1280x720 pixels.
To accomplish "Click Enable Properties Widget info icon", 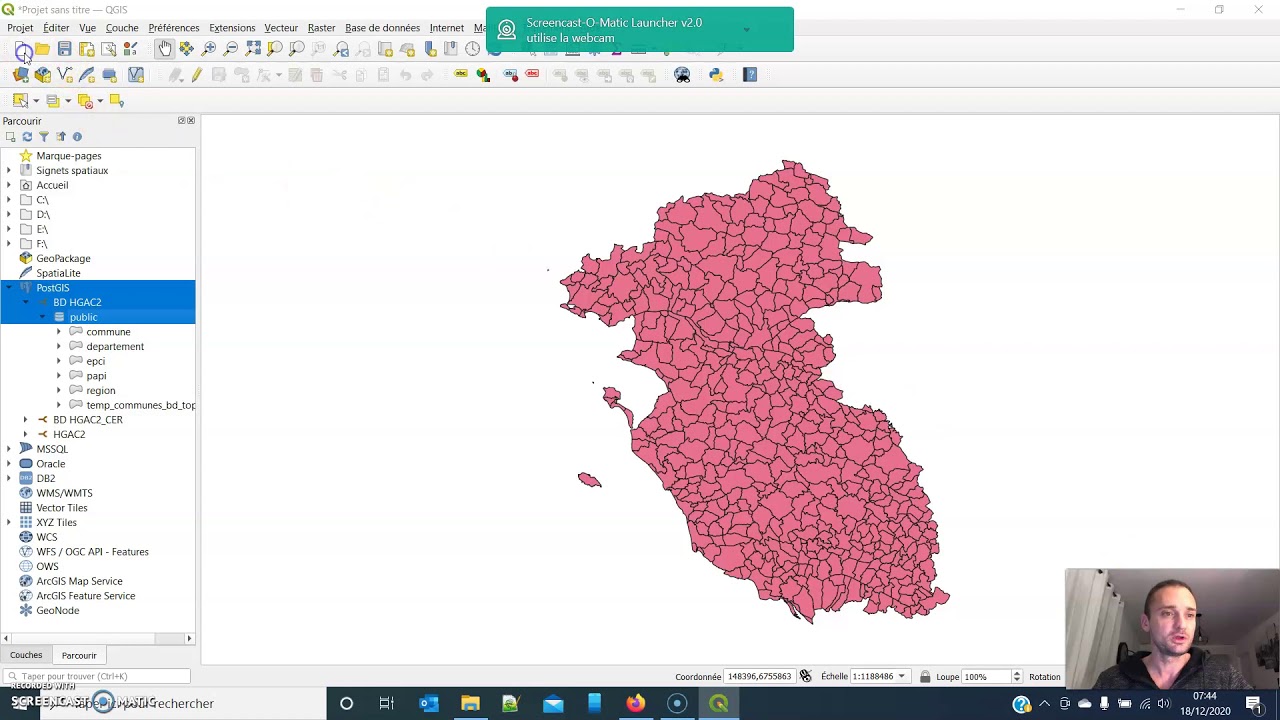I will pos(77,137).
